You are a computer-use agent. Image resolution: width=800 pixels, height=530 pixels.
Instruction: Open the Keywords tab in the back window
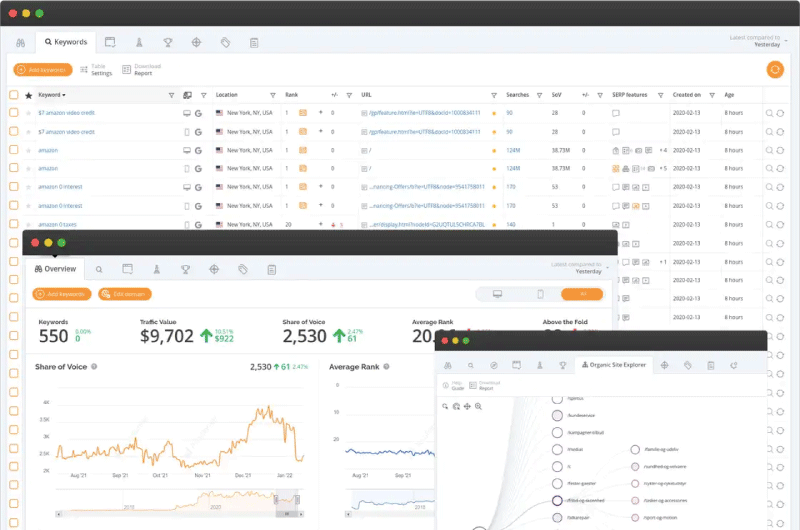click(66, 42)
